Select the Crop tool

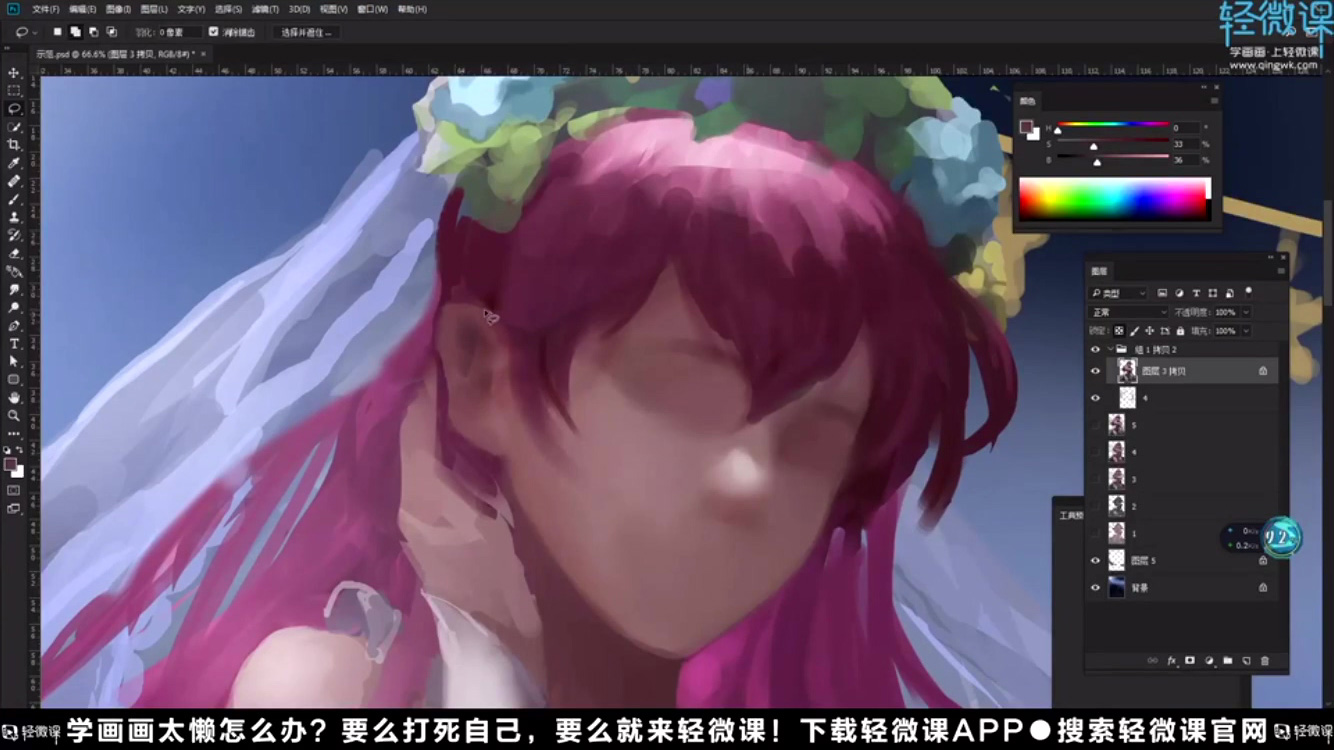pyautogui.click(x=14, y=145)
